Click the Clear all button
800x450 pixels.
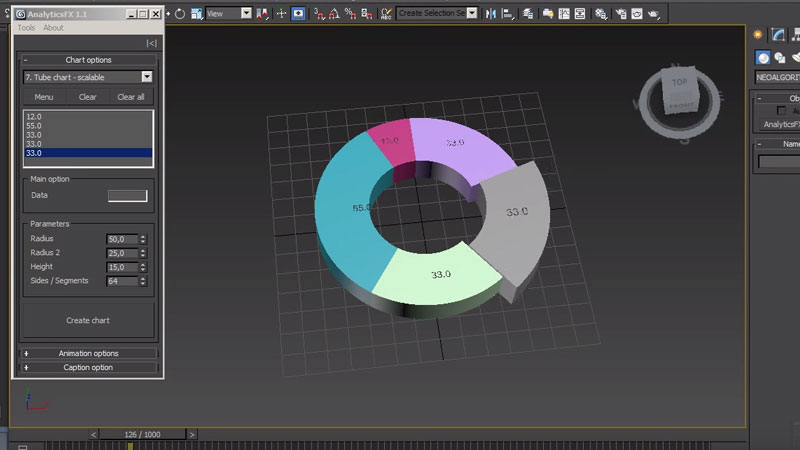pyautogui.click(x=131, y=97)
